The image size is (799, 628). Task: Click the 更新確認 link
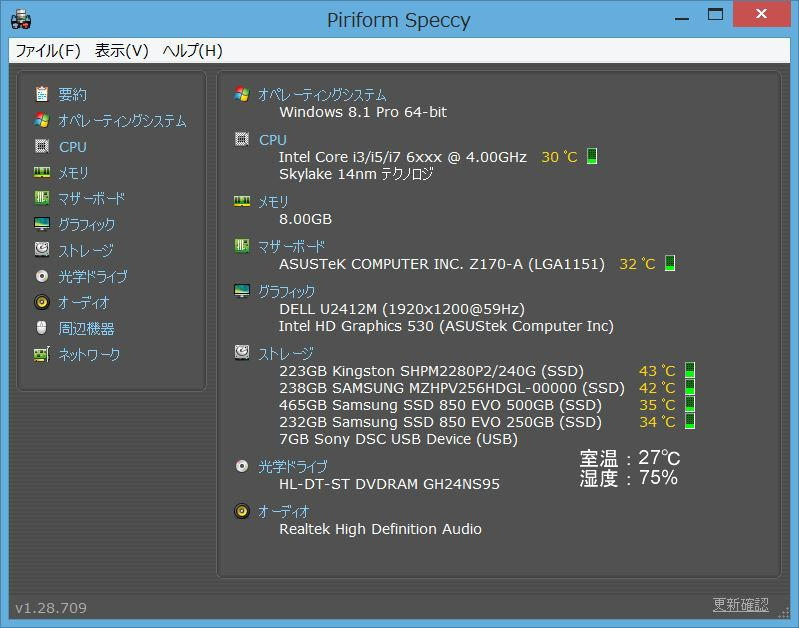coord(740,604)
